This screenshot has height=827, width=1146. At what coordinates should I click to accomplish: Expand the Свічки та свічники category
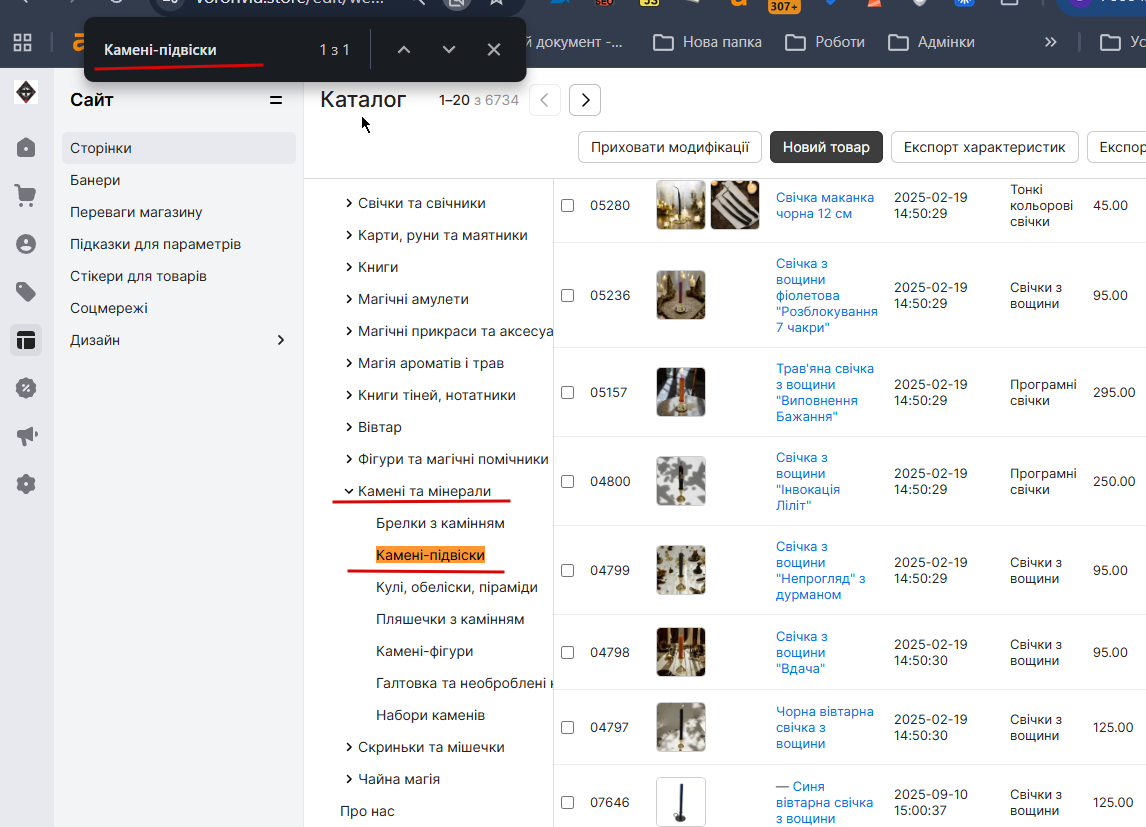coord(349,203)
